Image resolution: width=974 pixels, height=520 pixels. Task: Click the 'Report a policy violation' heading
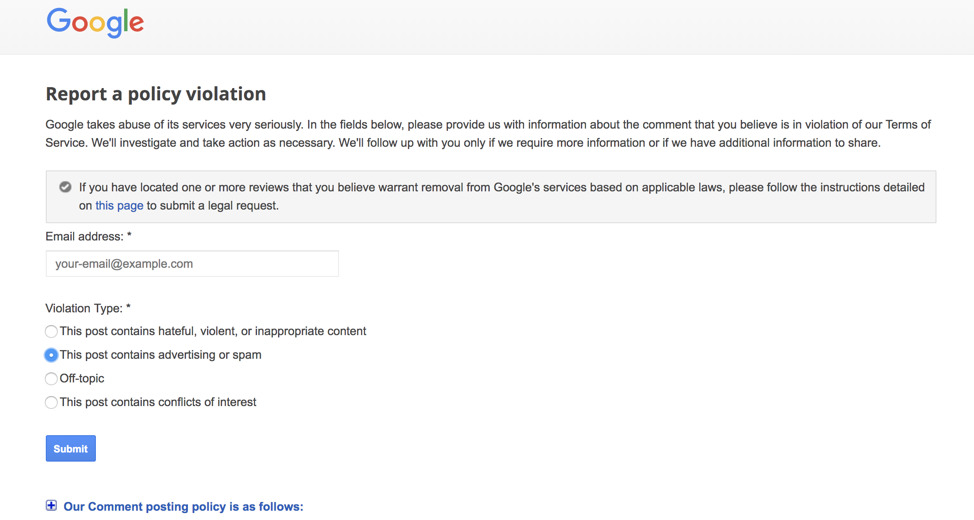tap(155, 94)
